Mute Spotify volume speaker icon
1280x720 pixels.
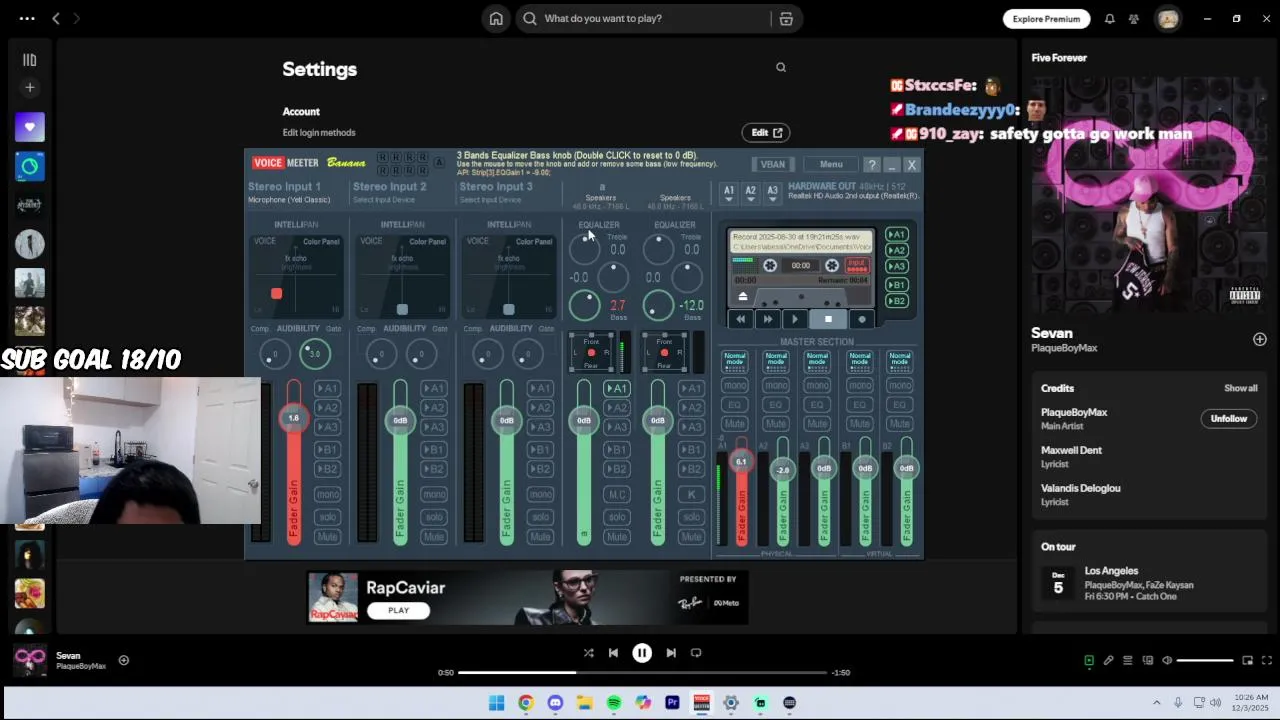point(1167,660)
